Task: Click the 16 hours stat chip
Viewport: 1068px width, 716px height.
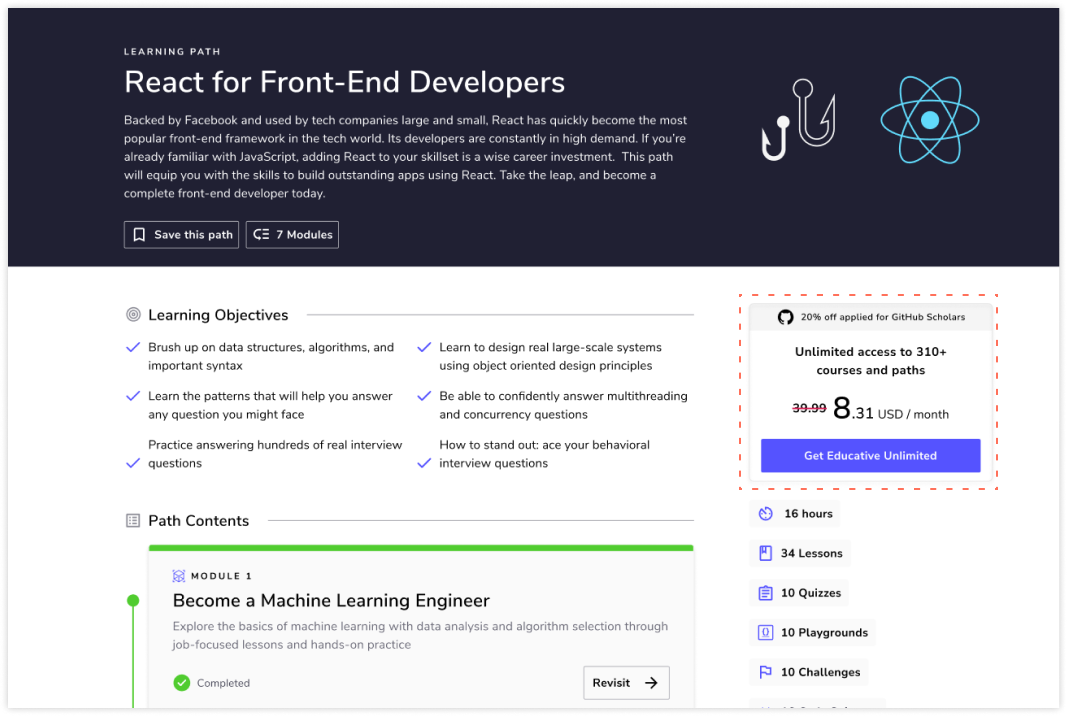Action: click(x=796, y=514)
